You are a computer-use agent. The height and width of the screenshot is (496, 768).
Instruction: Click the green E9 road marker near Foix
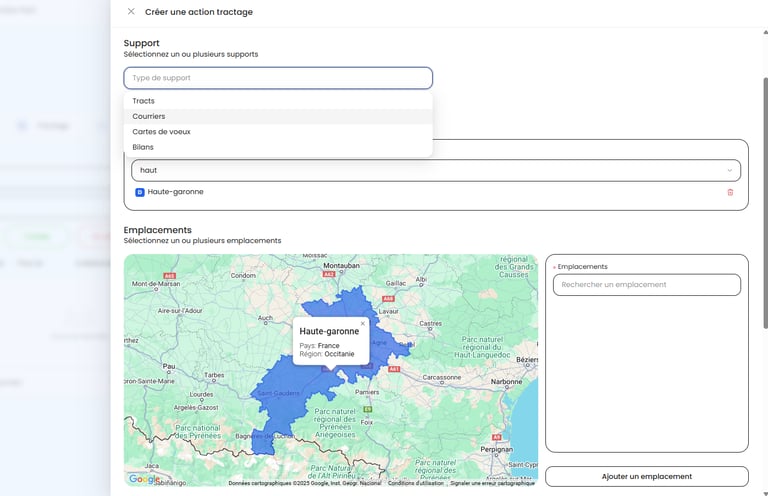coord(367,409)
